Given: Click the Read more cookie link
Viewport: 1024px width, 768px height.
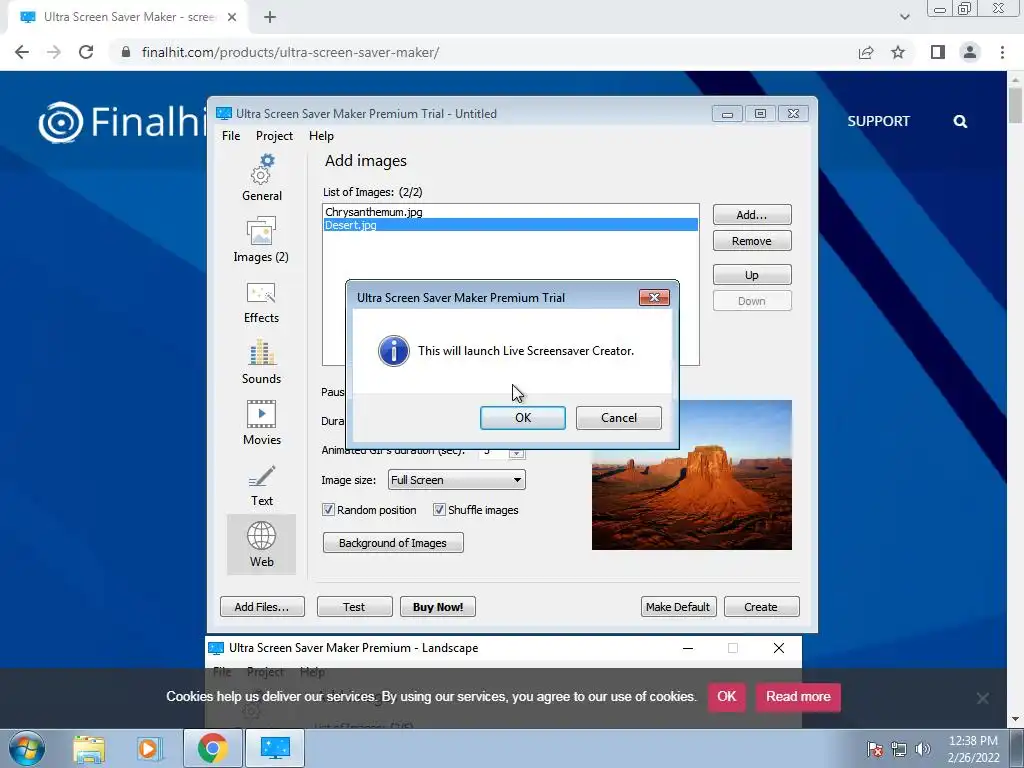Looking at the screenshot, I should pyautogui.click(x=798, y=697).
